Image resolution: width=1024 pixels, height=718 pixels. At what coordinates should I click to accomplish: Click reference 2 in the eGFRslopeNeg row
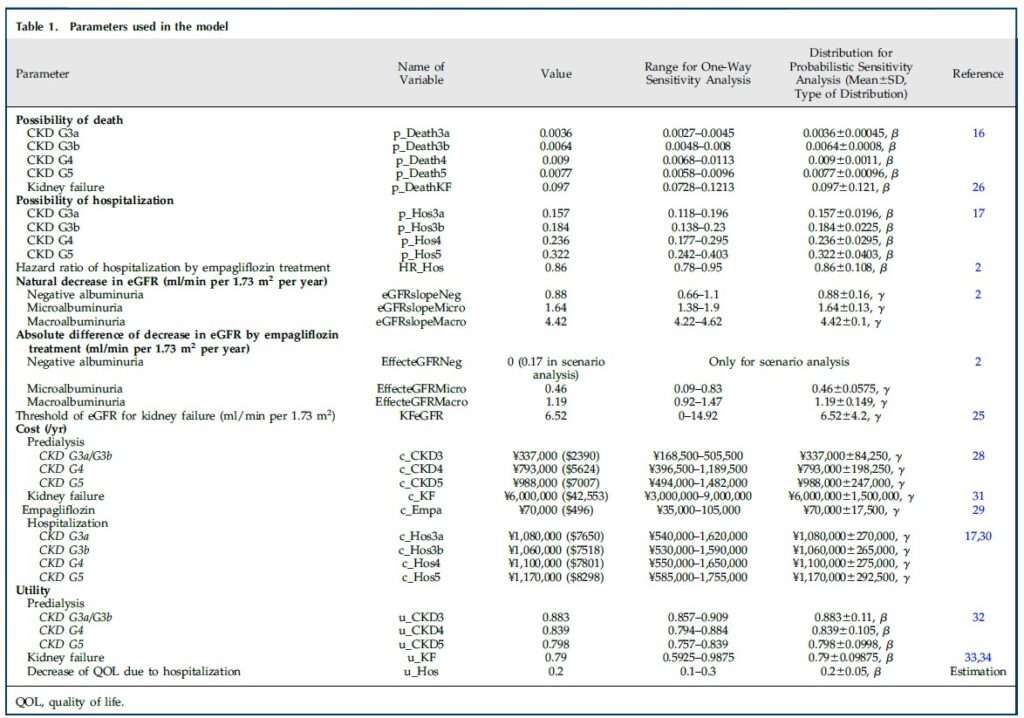click(977, 294)
